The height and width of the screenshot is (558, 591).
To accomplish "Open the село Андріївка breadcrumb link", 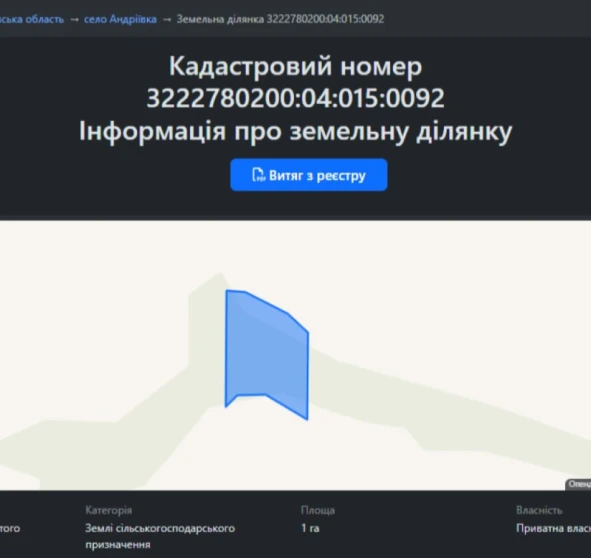I will tap(120, 19).
